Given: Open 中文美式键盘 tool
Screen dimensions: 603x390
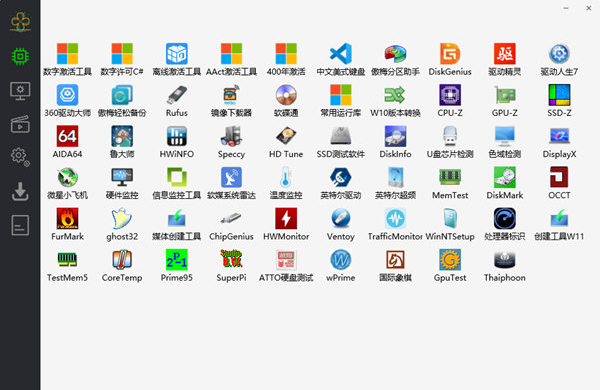Looking at the screenshot, I should coord(341,59).
